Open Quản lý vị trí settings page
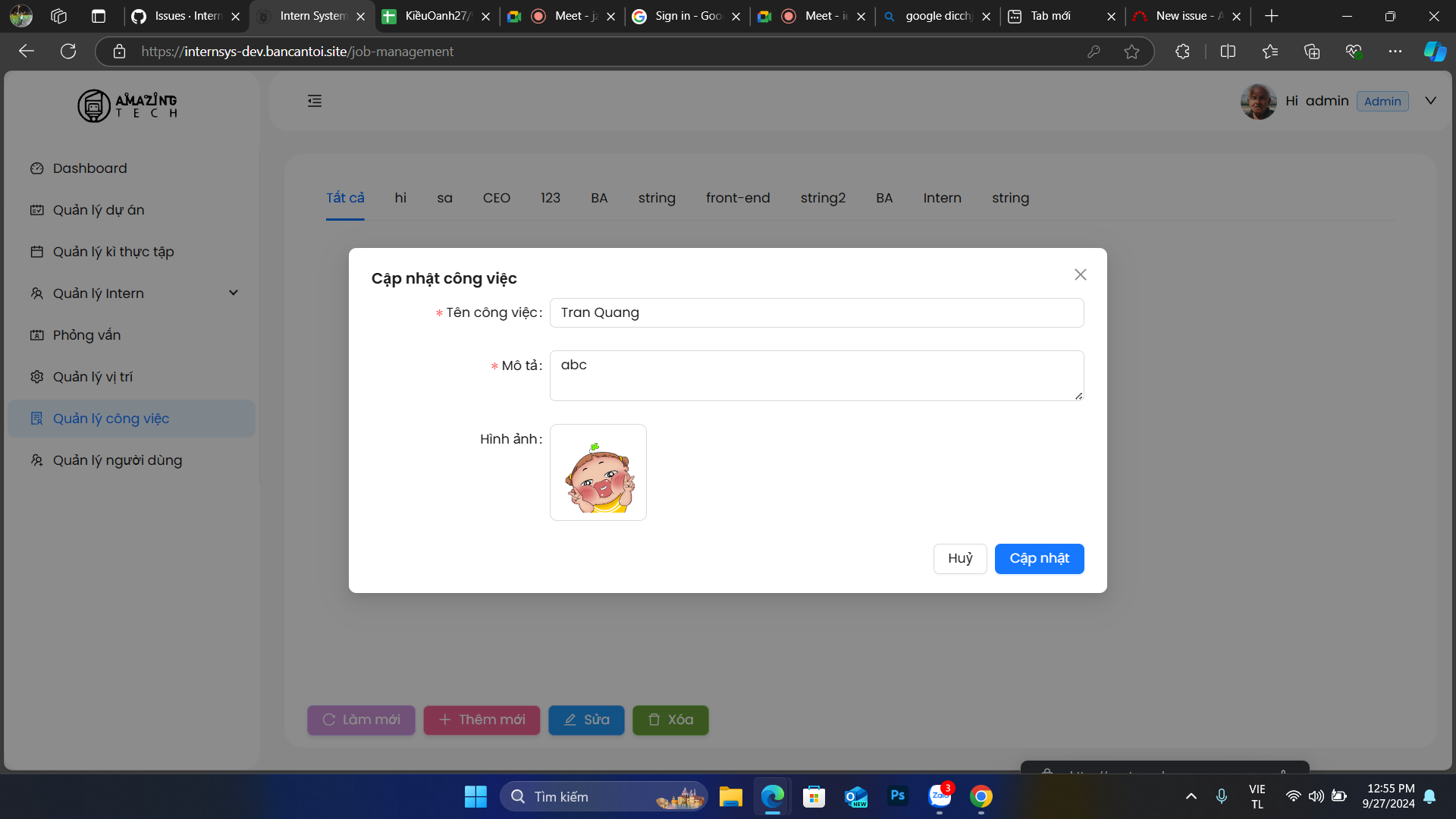This screenshot has height=819, width=1456. [93, 377]
